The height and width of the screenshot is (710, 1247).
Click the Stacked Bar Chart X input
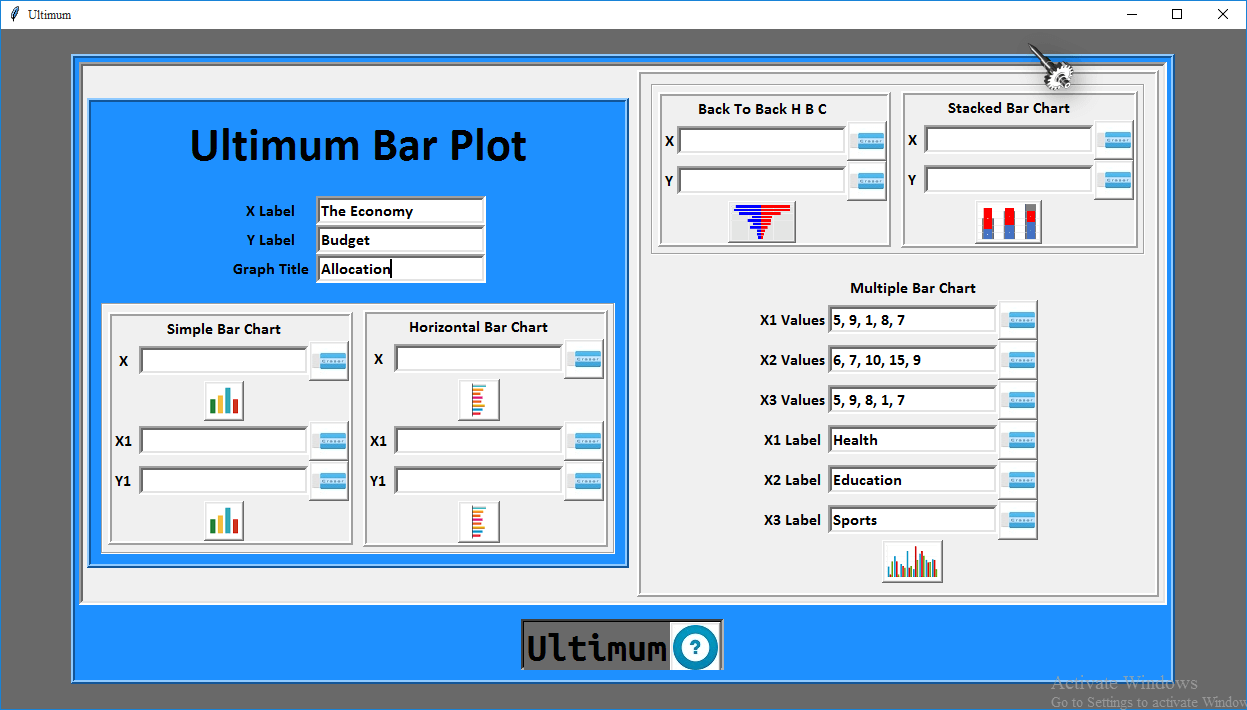[x=1009, y=140]
